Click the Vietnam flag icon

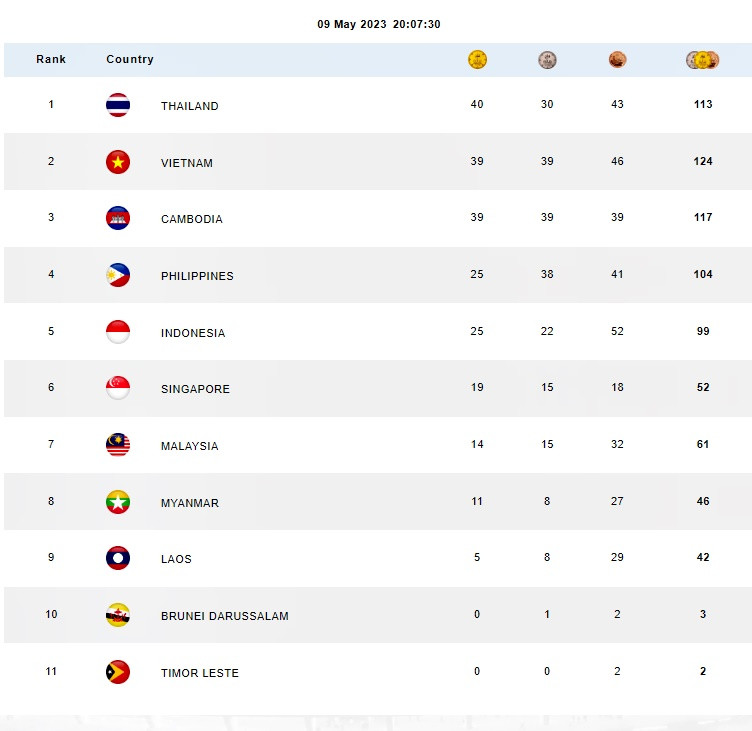coord(118,162)
